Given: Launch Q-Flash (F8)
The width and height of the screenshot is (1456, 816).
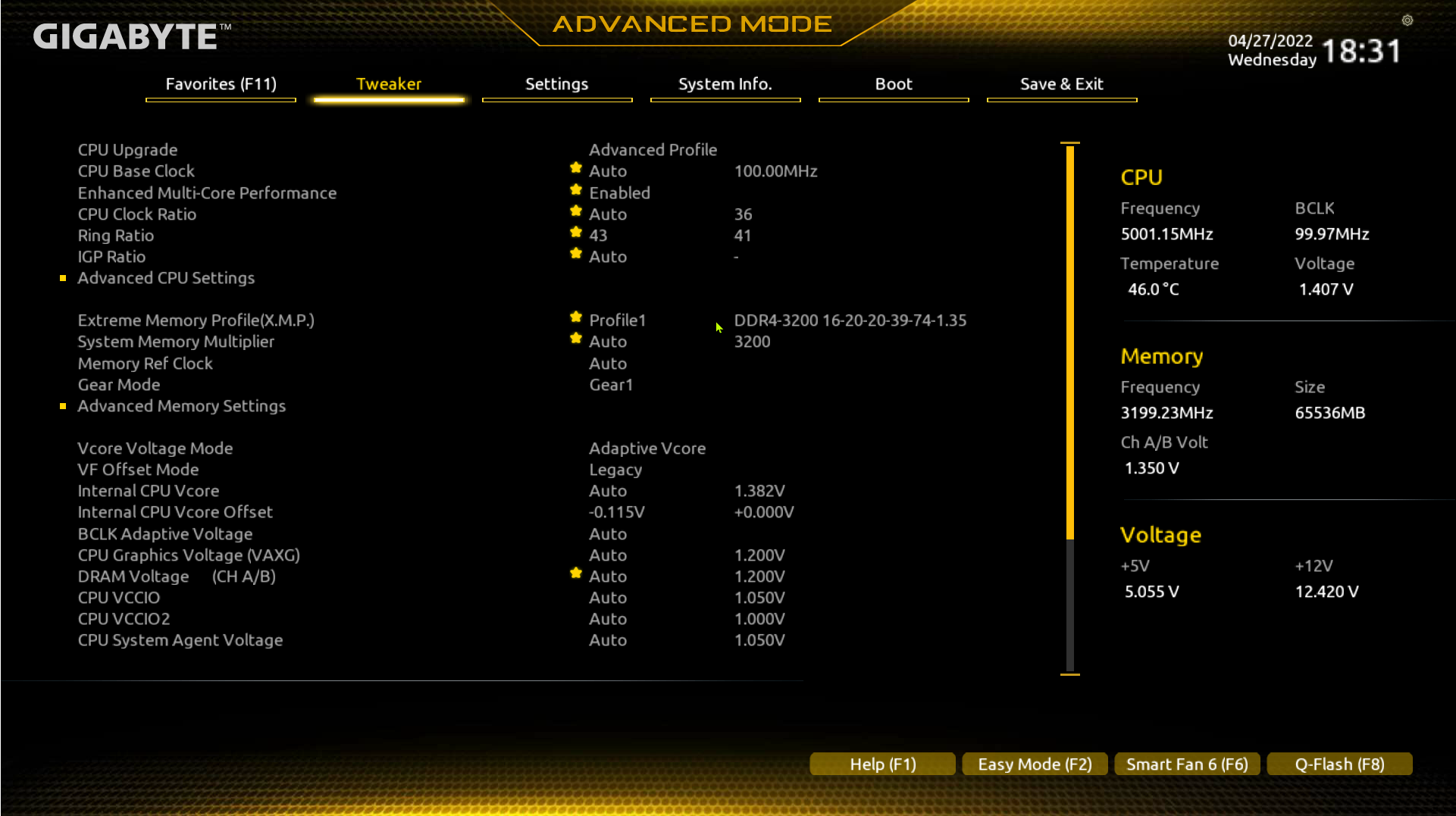Looking at the screenshot, I should (1340, 764).
